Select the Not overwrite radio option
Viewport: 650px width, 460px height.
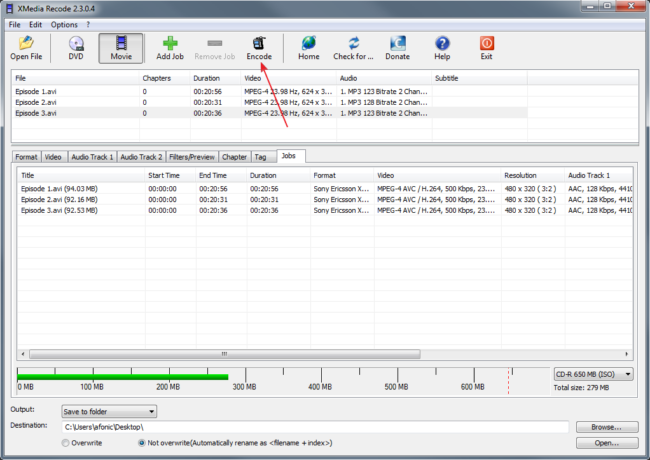point(141,442)
